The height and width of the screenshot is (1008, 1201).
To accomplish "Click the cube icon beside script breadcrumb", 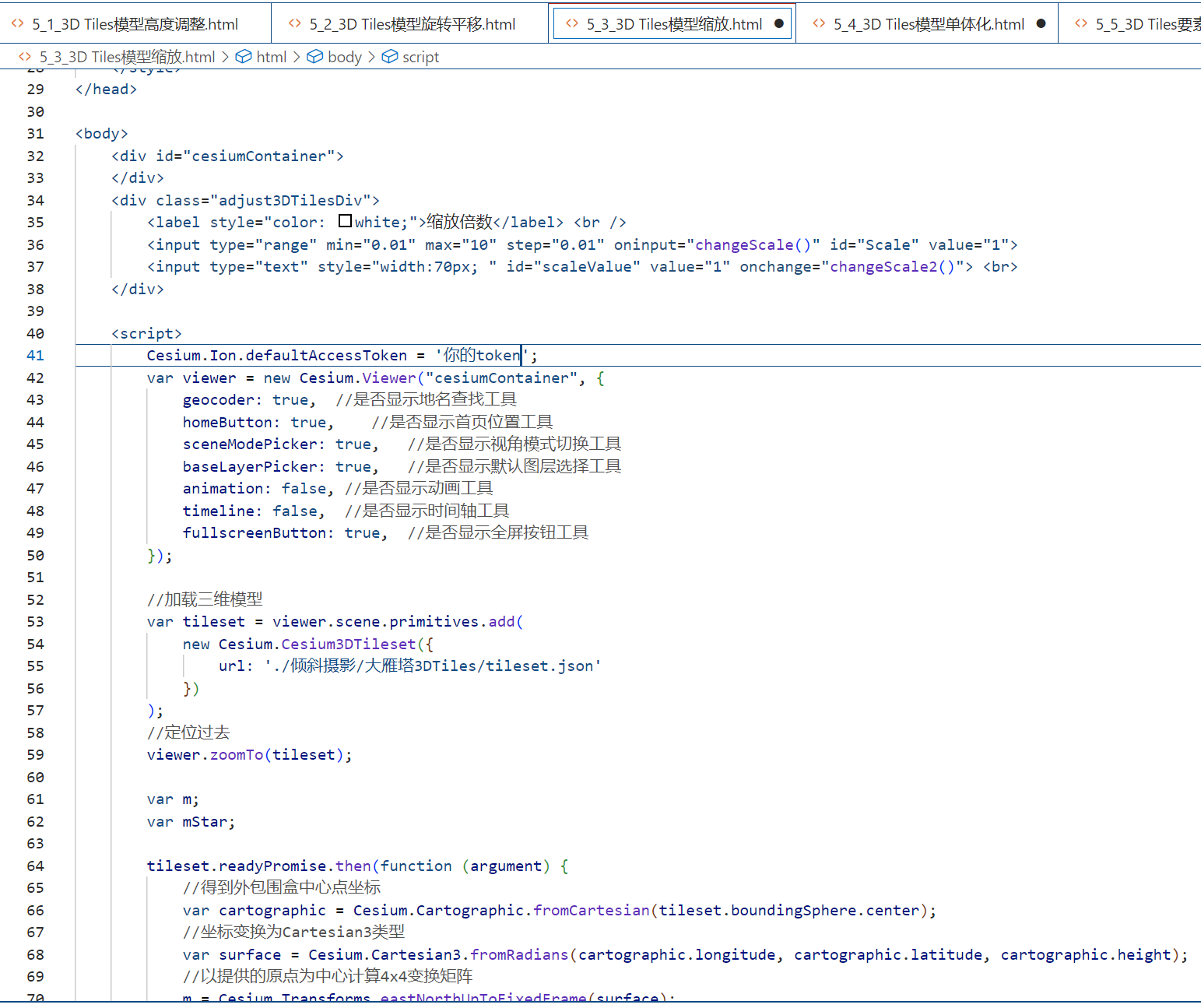I will point(390,57).
